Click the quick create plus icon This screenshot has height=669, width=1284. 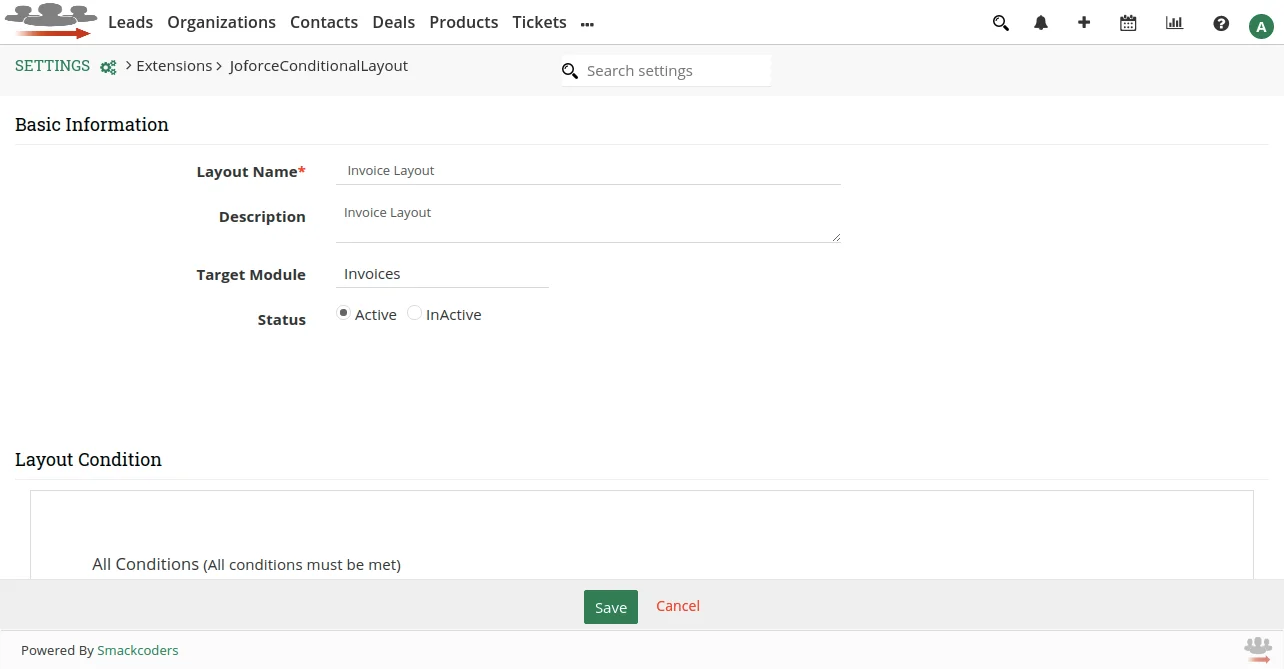[1084, 22]
